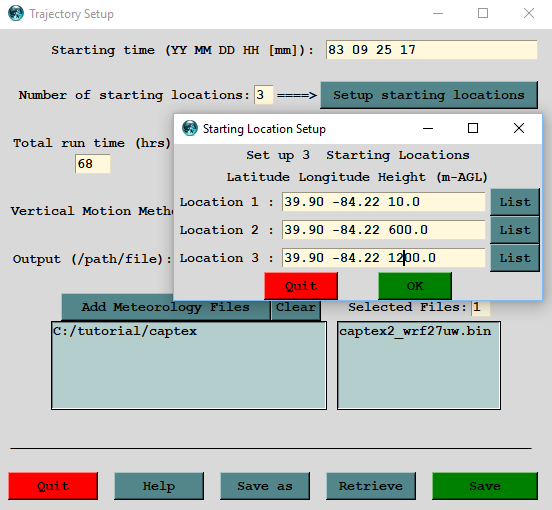Click the Starting Location Setup globe icon
552x510 pixels.
coord(190,128)
